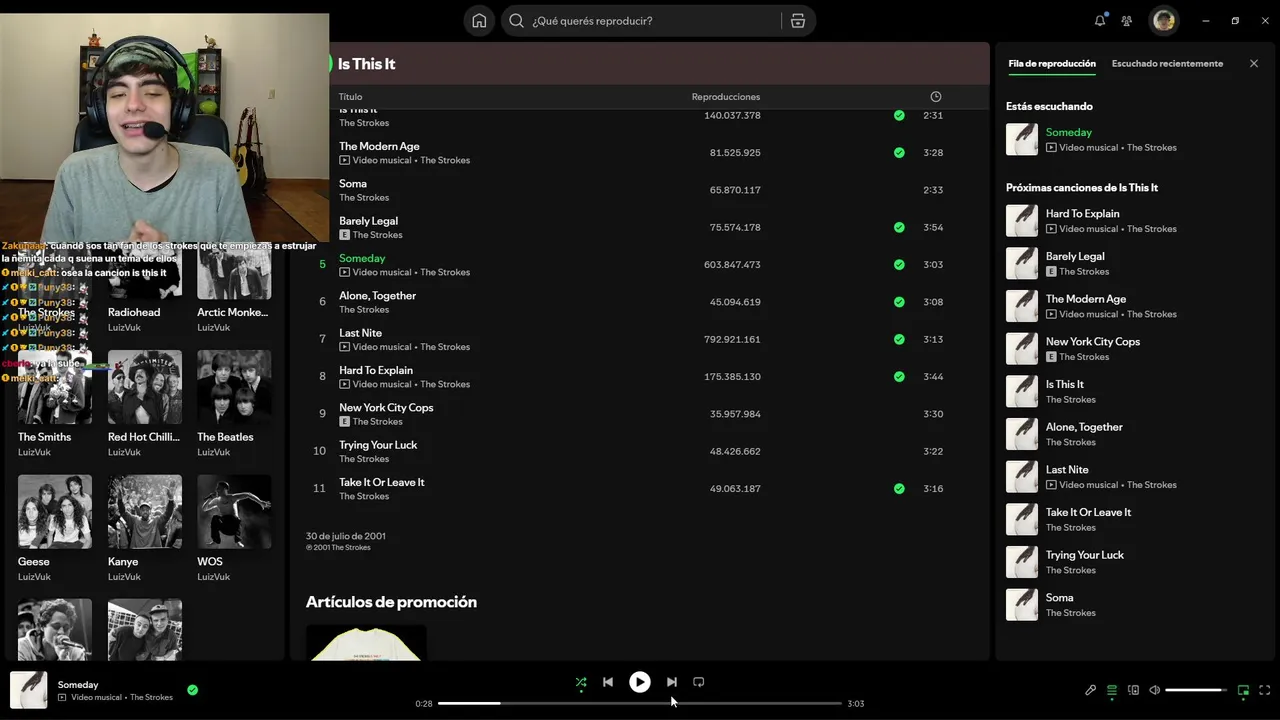Click saved checkmark on Take It Or Leave It
This screenshot has width=1280, height=720.
[x=899, y=489]
